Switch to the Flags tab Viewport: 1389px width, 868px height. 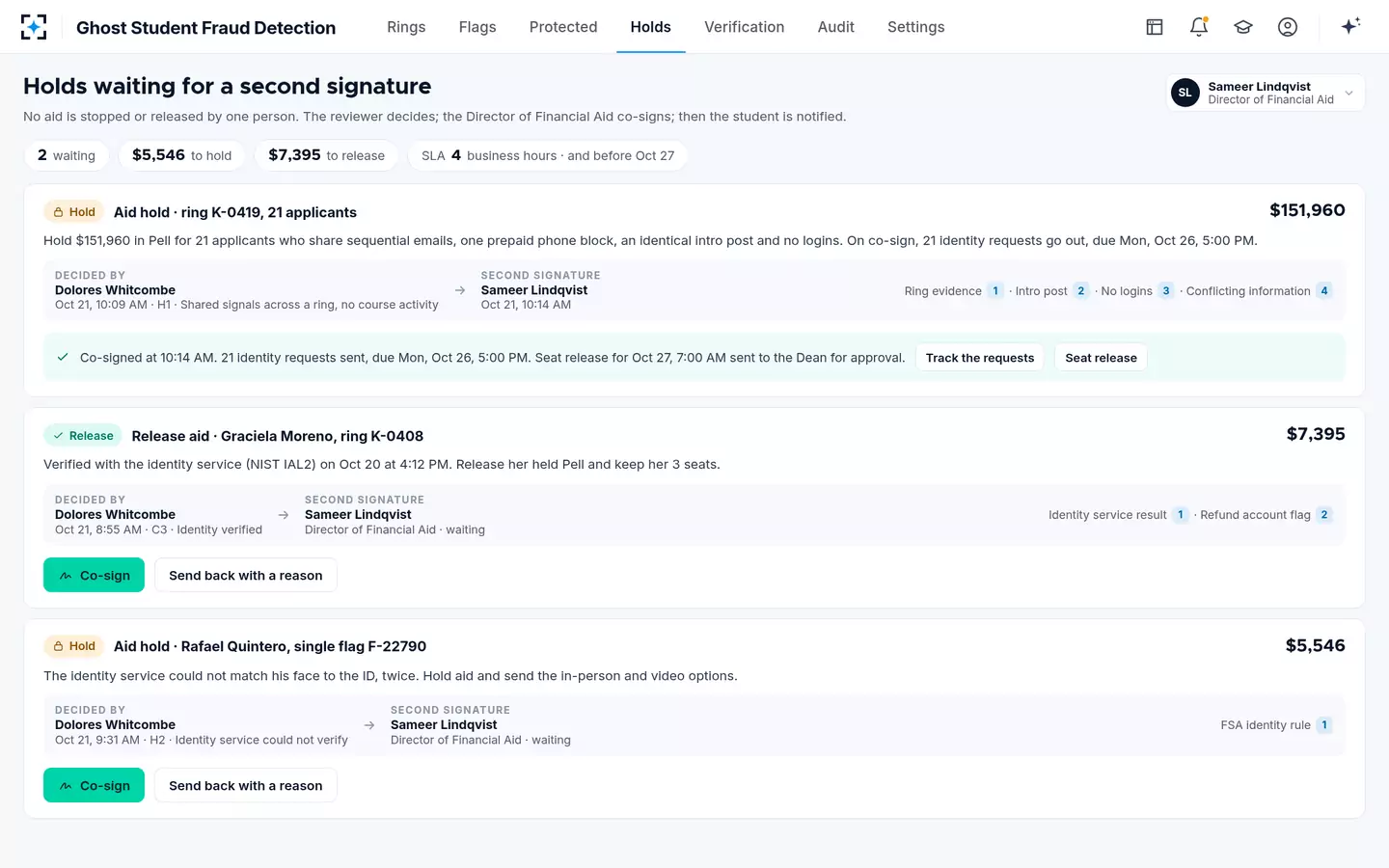[x=477, y=27]
